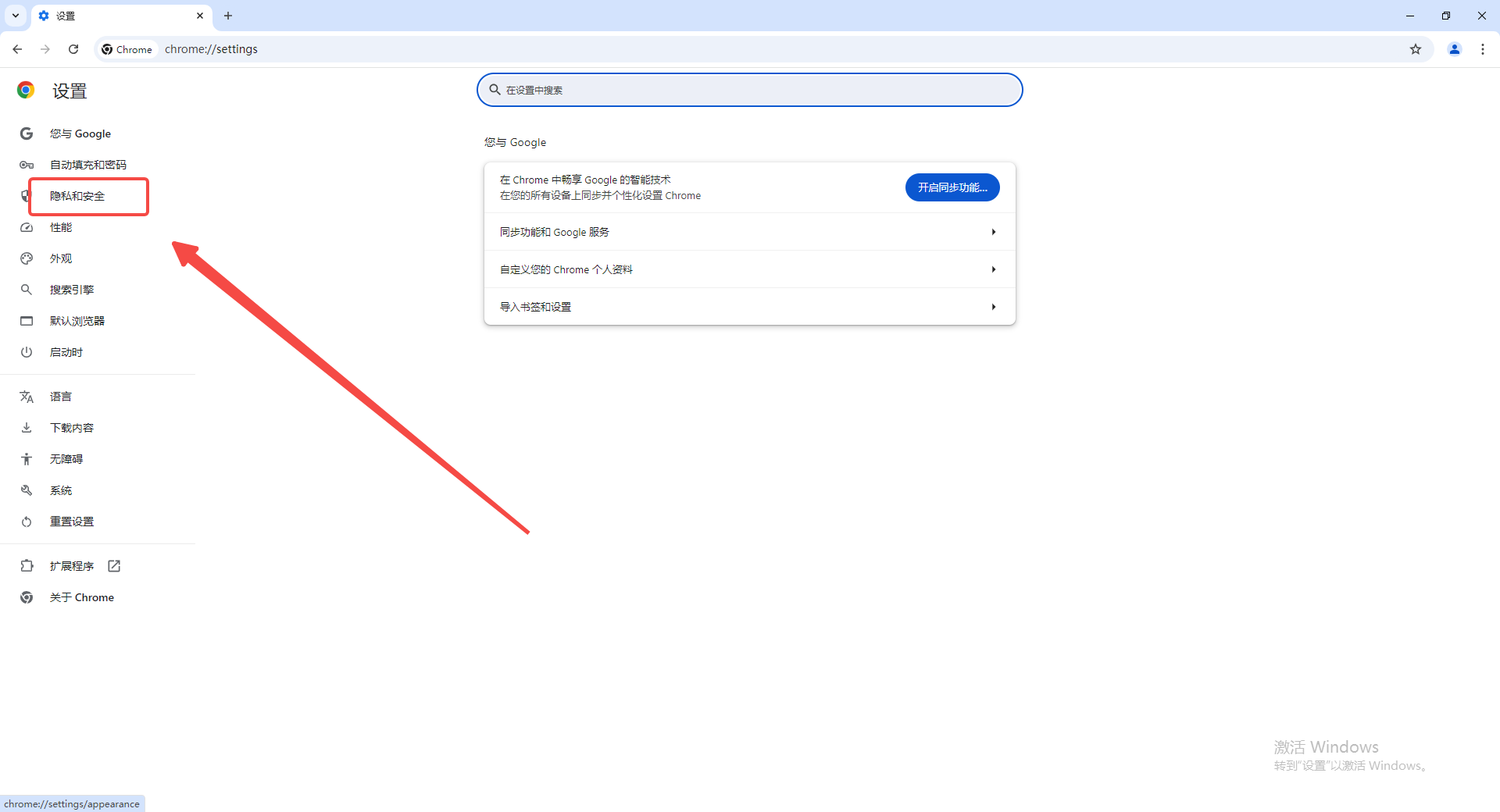This screenshot has width=1500, height=812.
Task: Click the Google G icon in sidebar
Action: click(27, 134)
